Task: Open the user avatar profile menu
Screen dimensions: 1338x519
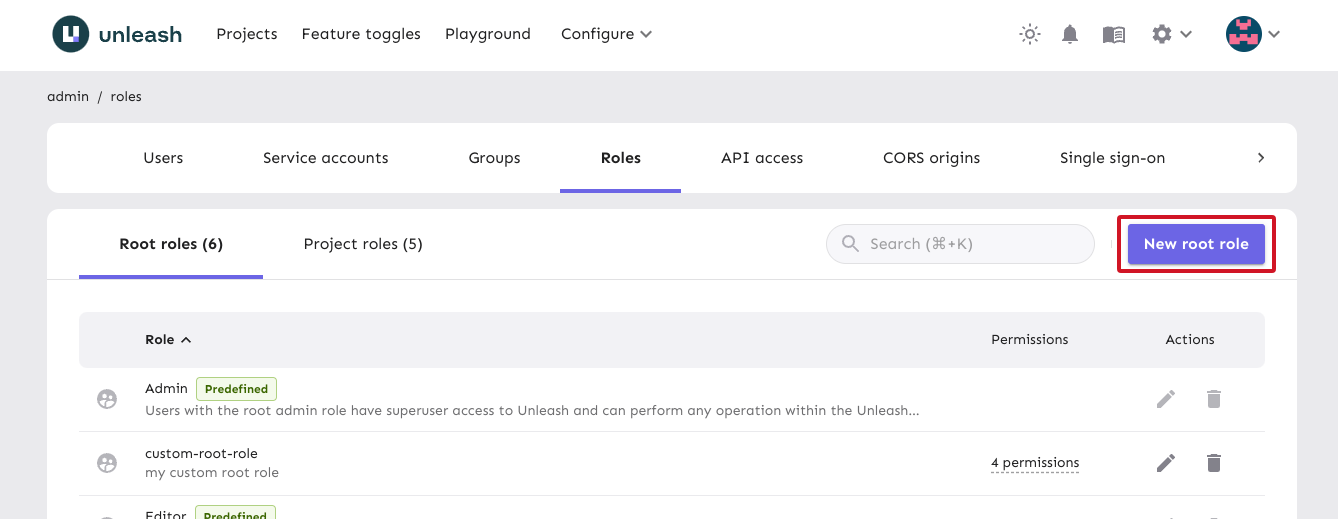Action: tap(1253, 34)
